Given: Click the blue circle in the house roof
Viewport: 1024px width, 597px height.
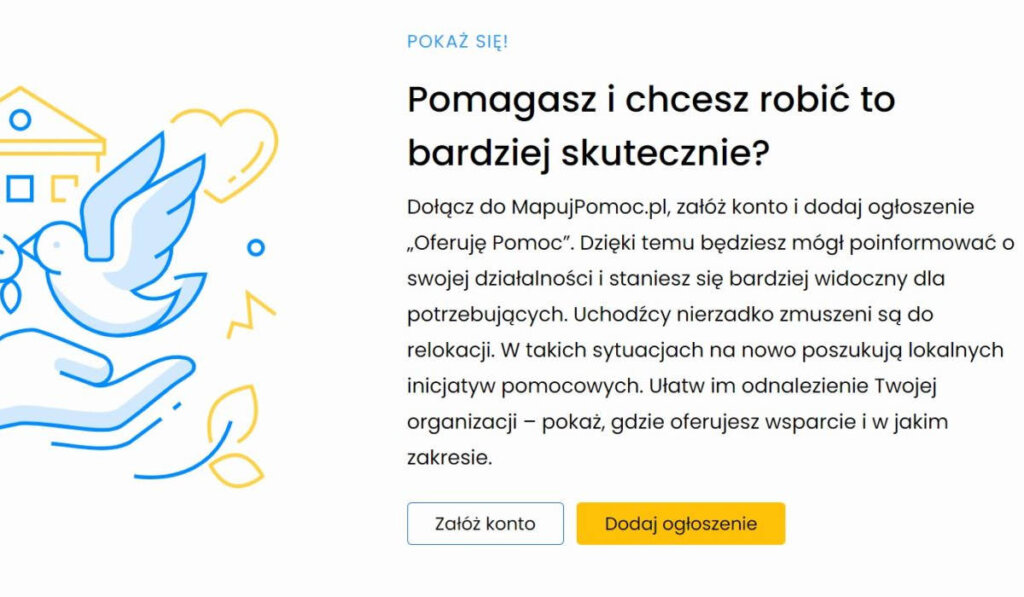Looking at the screenshot, I should (x=20, y=120).
